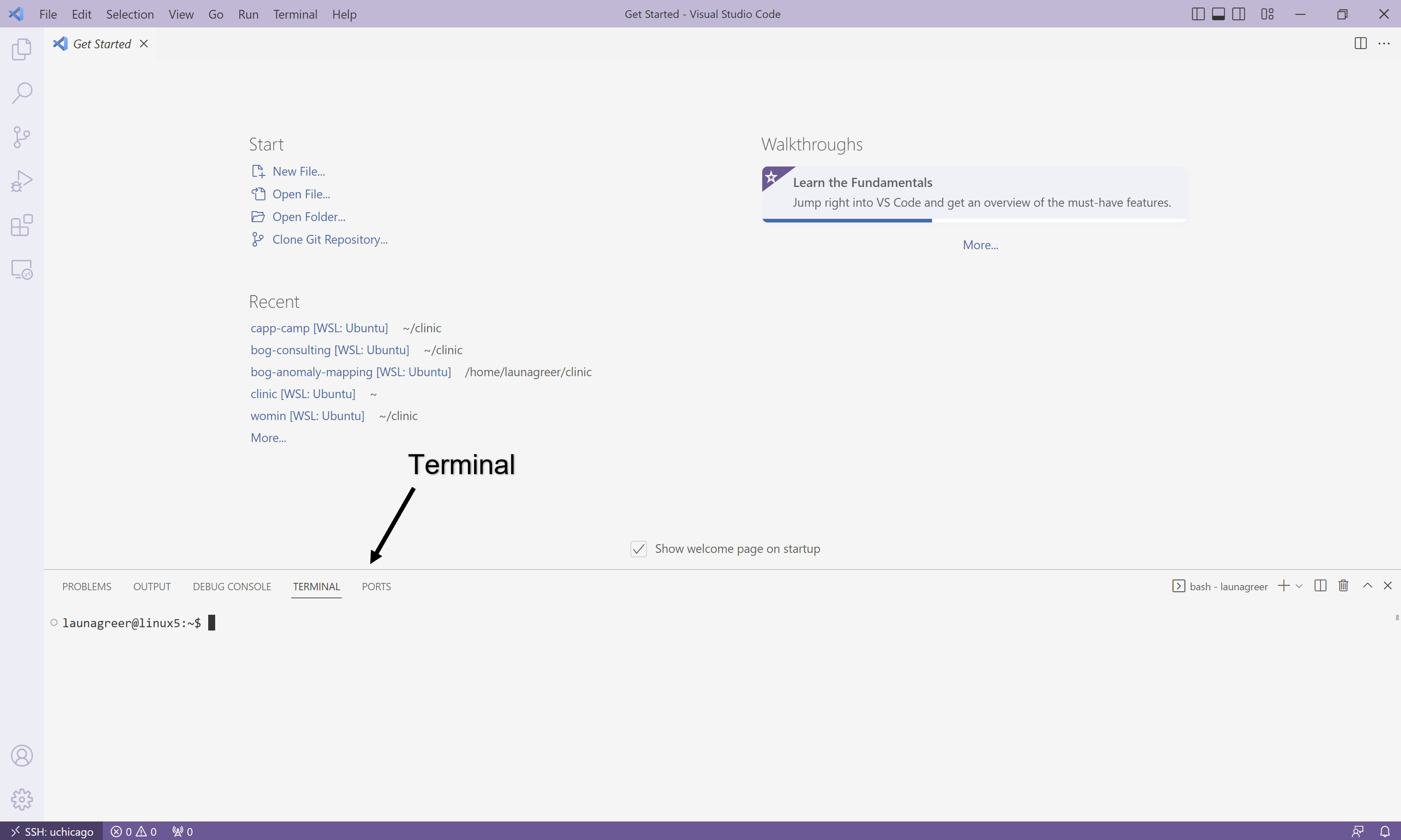
Task: Click the Kill terminal icon in terminal panel
Action: (1343, 585)
